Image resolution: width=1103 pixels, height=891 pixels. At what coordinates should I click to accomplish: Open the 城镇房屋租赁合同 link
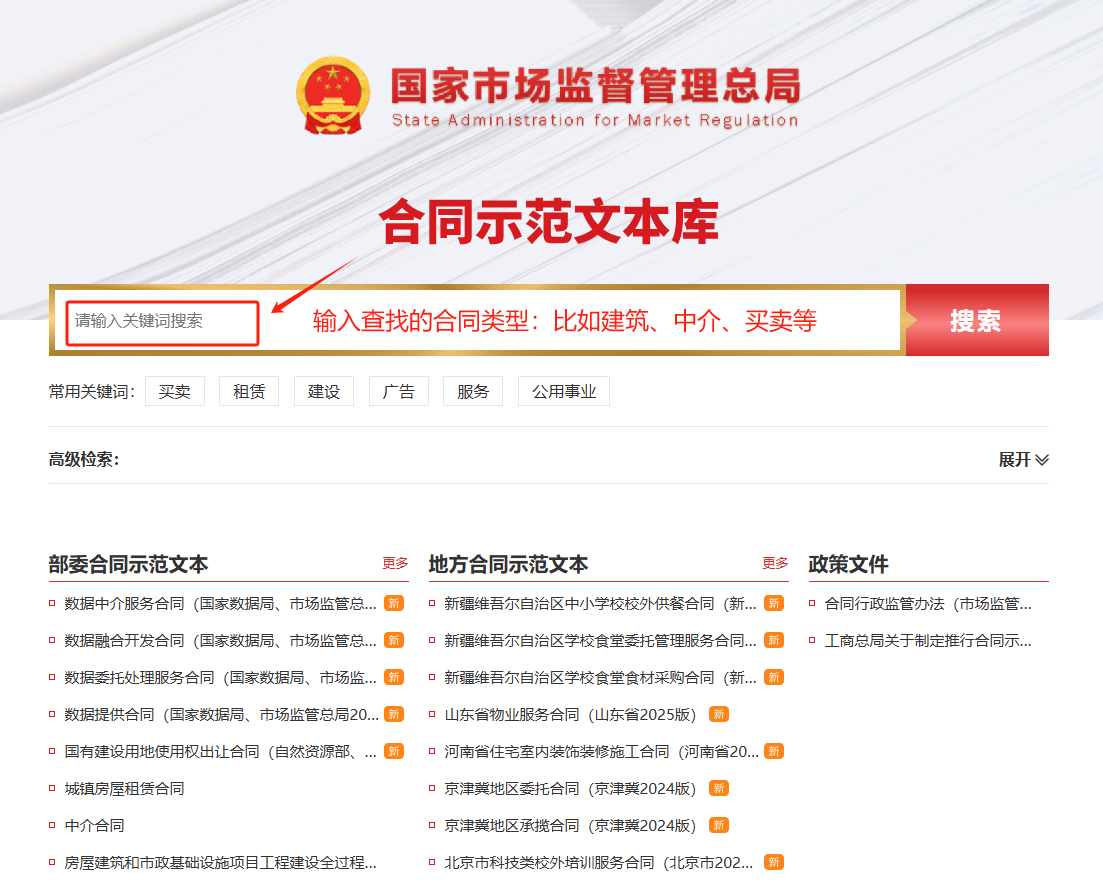(124, 788)
